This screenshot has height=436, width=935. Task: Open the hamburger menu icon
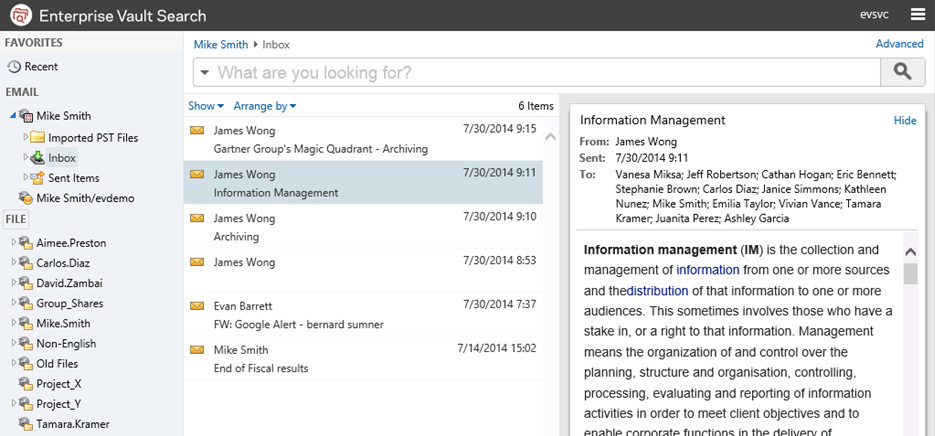click(x=918, y=15)
